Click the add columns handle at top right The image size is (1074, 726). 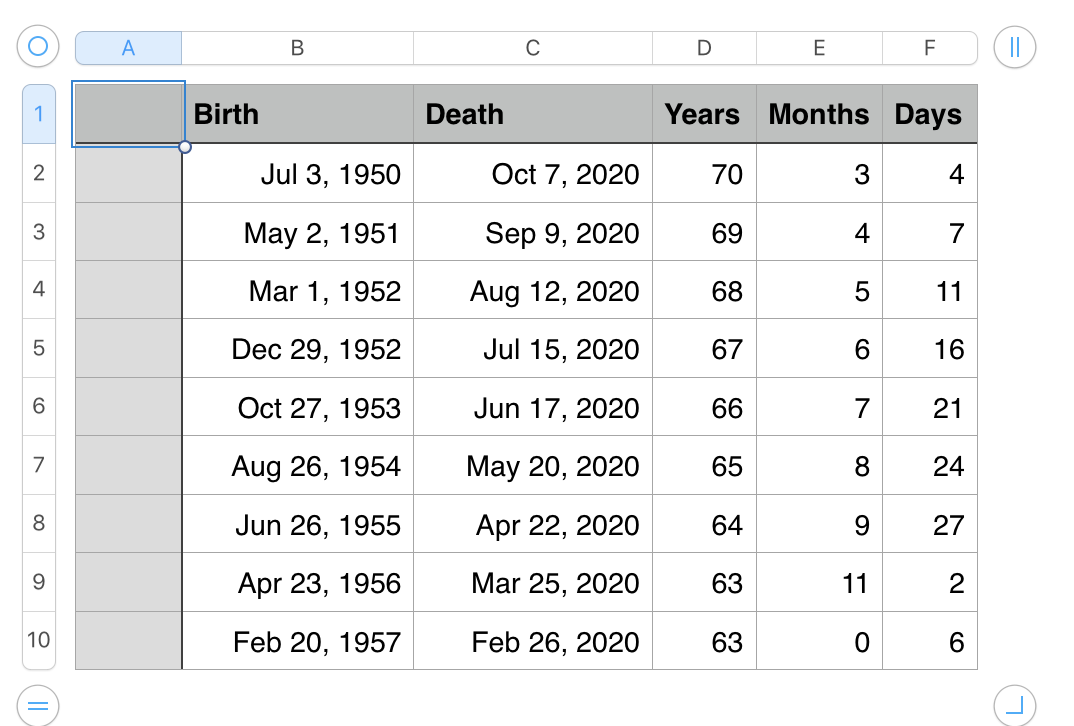pos(1014,47)
